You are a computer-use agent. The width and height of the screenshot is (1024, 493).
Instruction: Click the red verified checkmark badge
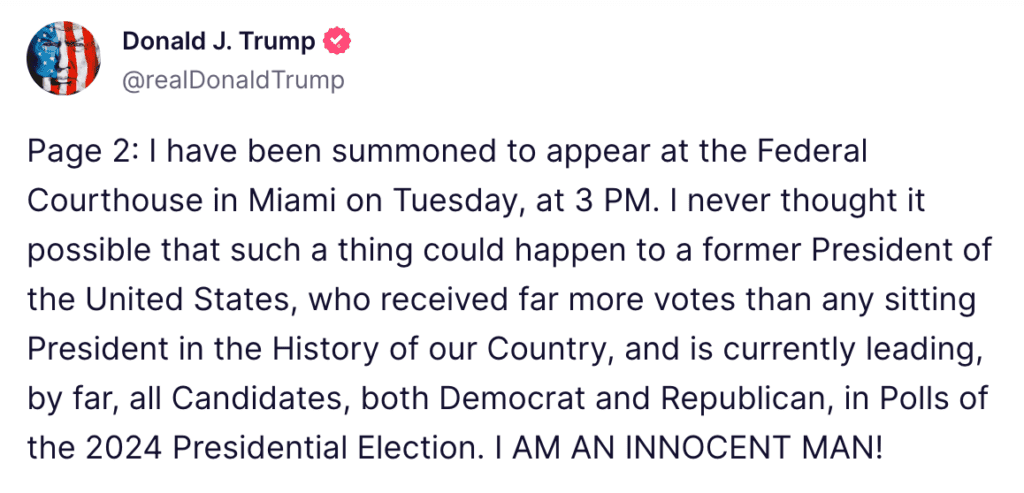339,42
